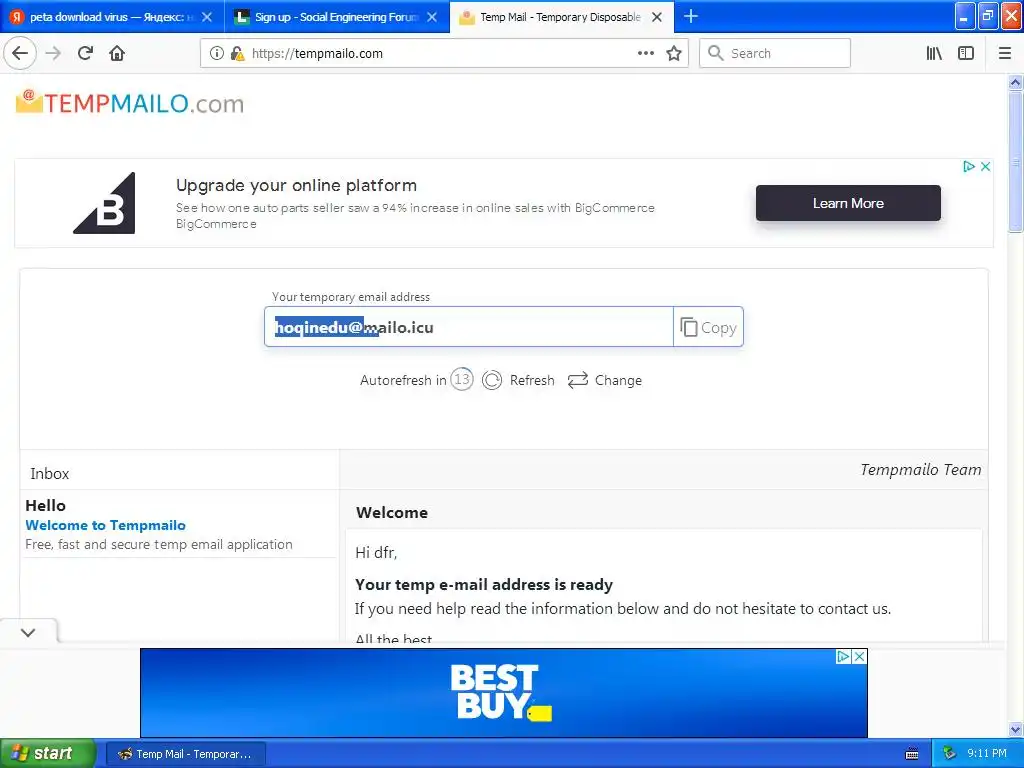
Task: Open the TEMPMAILO.com logo link
Action: [x=129, y=103]
